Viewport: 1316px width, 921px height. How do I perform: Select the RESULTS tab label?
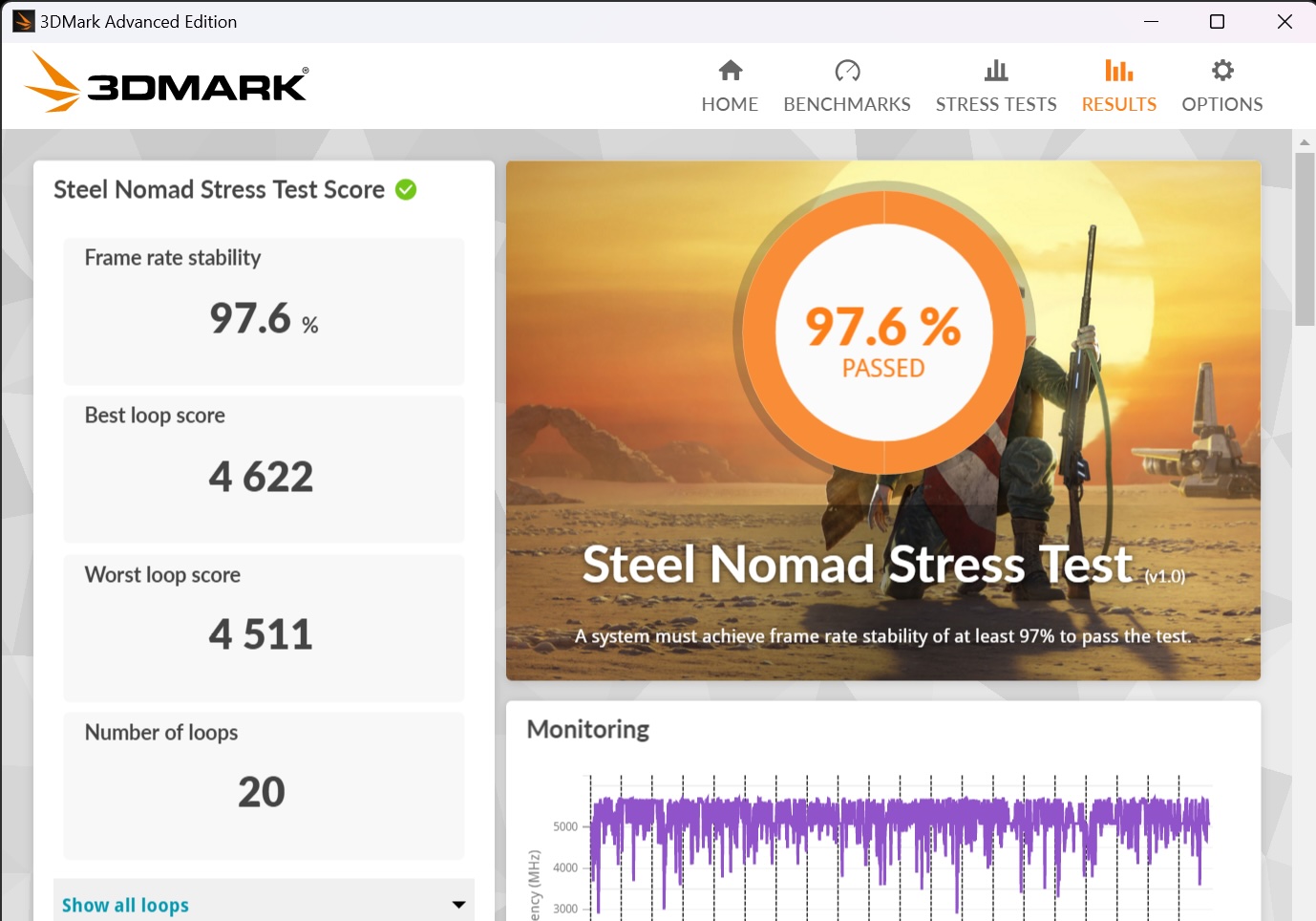point(1118,104)
